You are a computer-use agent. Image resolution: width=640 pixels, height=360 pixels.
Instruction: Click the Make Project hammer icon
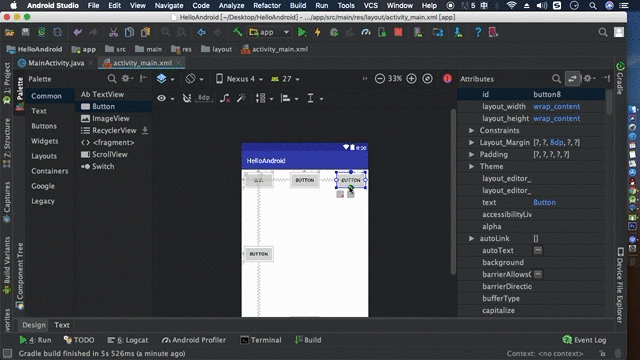pos(238,32)
